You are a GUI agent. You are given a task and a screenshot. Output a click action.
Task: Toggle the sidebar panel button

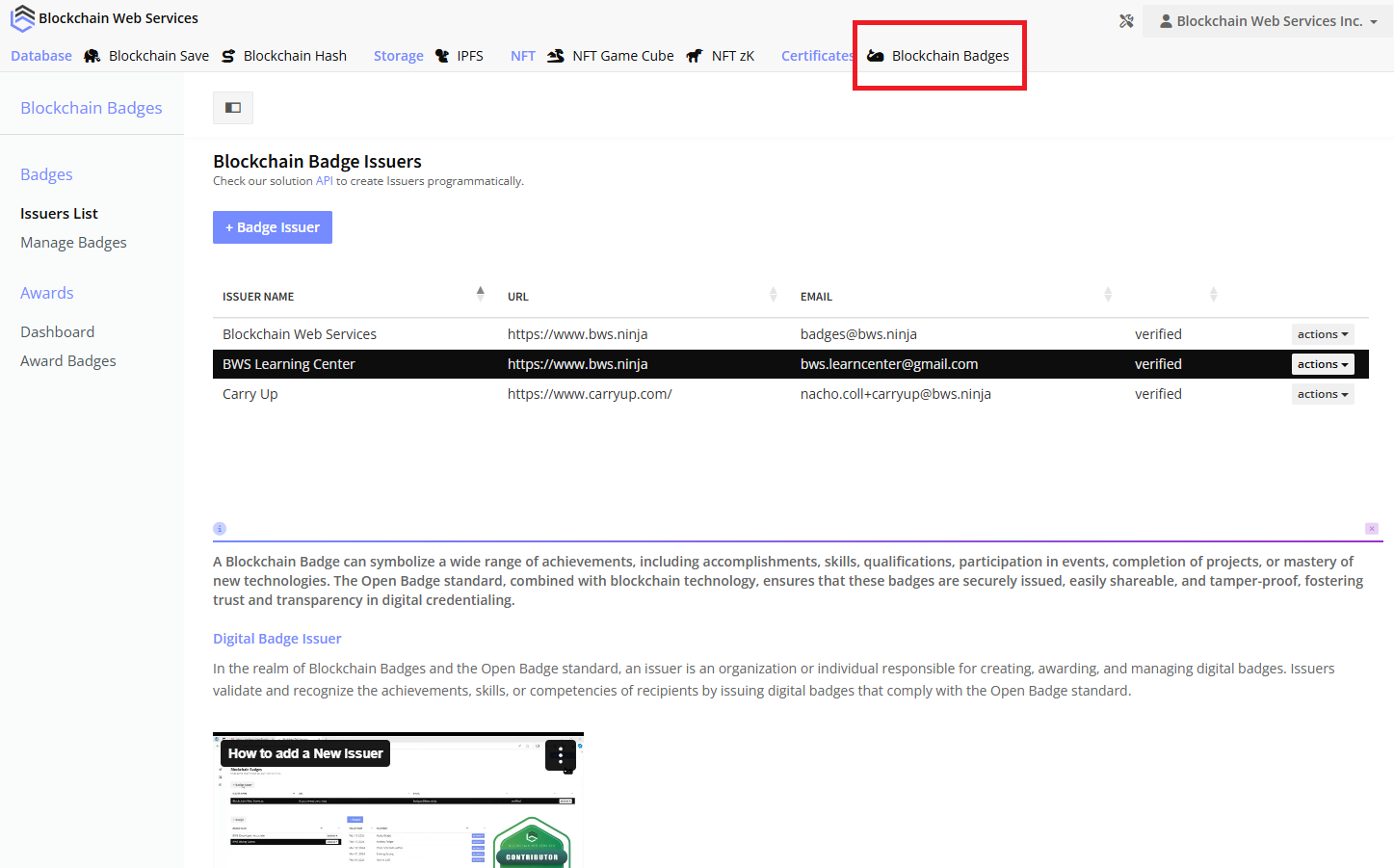[x=233, y=108]
